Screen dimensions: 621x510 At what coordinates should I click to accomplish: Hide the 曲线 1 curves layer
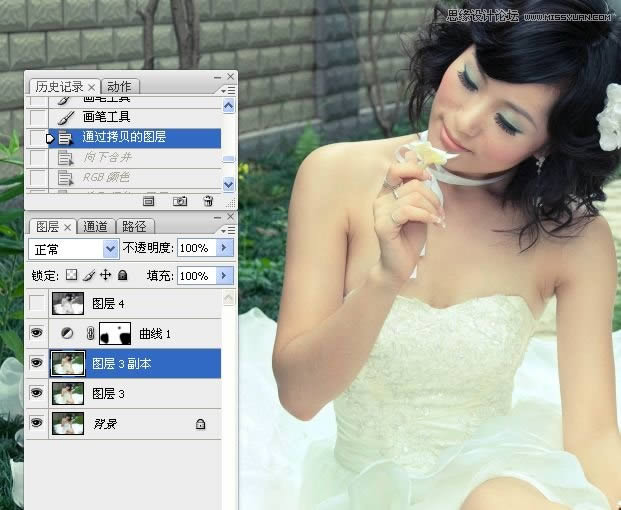(x=37, y=333)
